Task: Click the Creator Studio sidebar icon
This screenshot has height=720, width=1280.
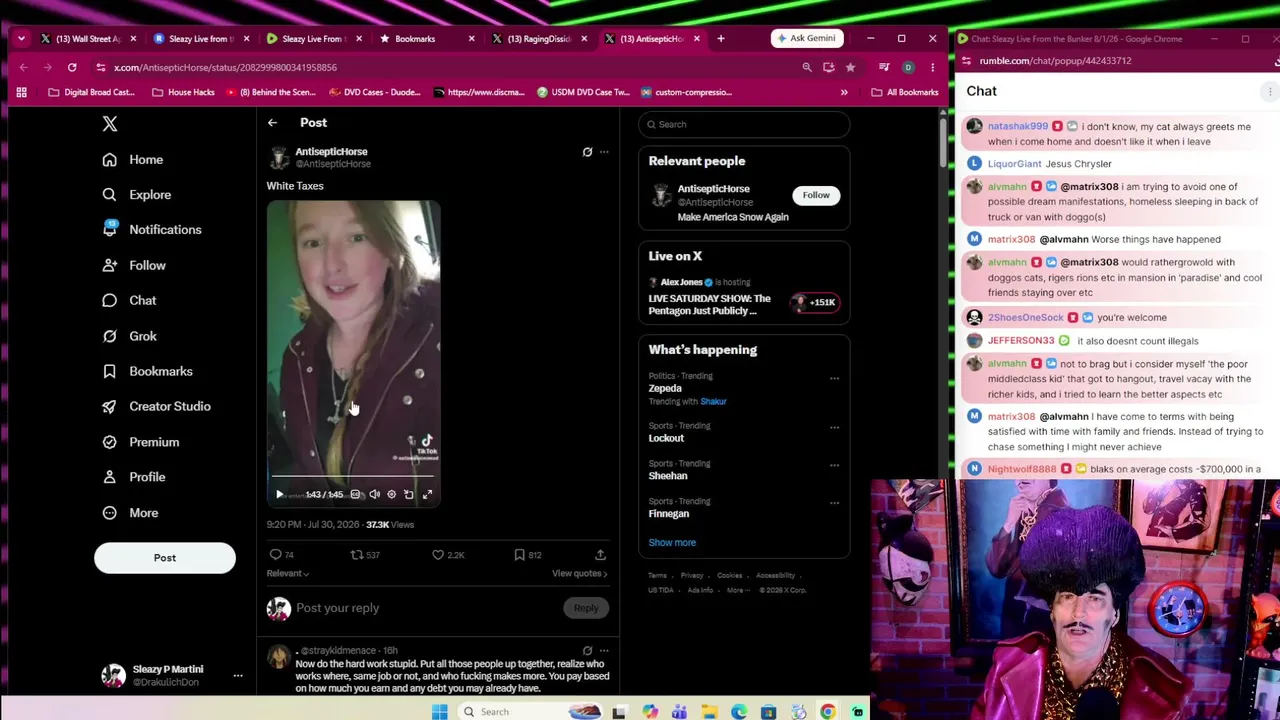Action: pos(110,406)
